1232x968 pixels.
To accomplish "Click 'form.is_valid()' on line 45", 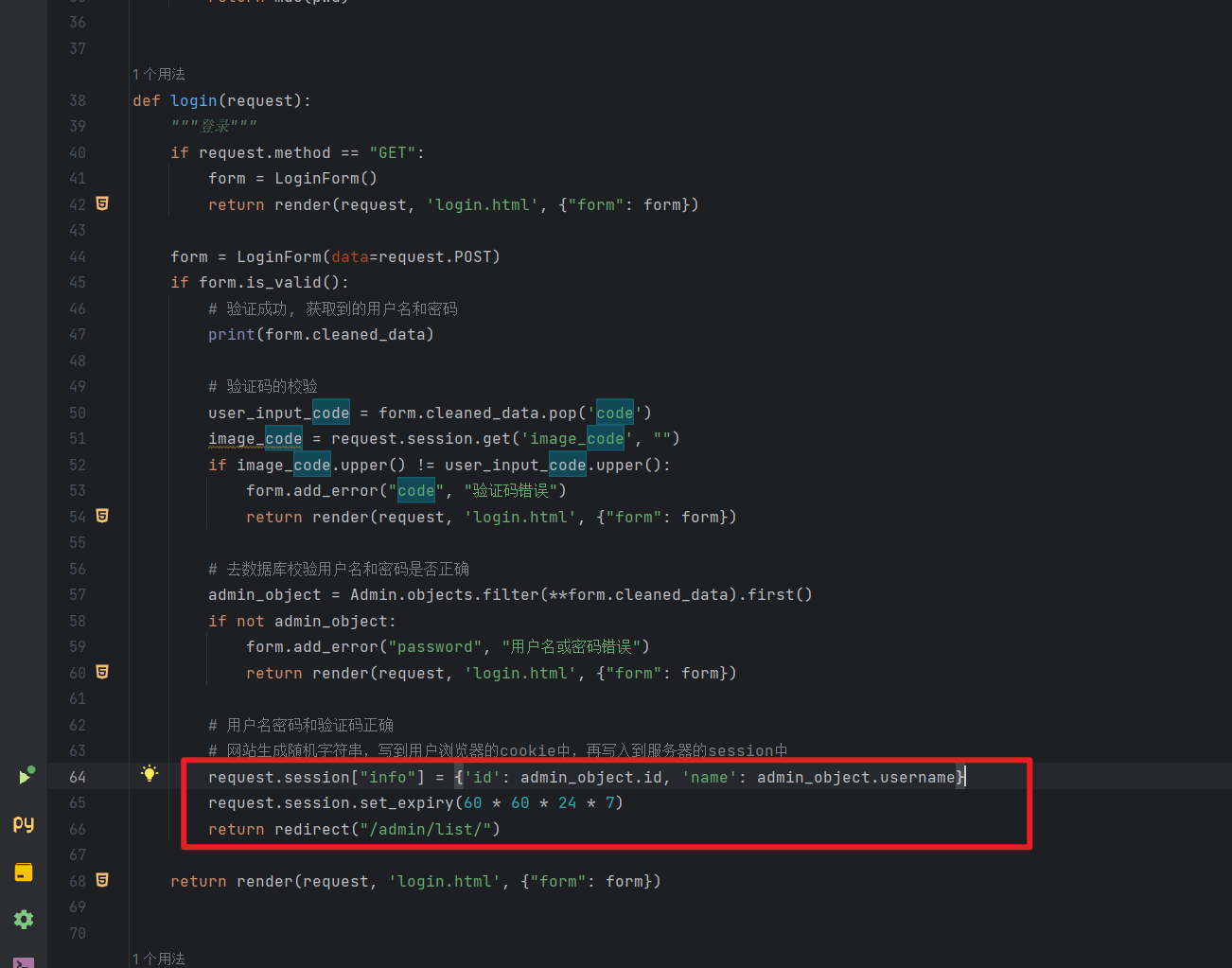I will pos(269,282).
